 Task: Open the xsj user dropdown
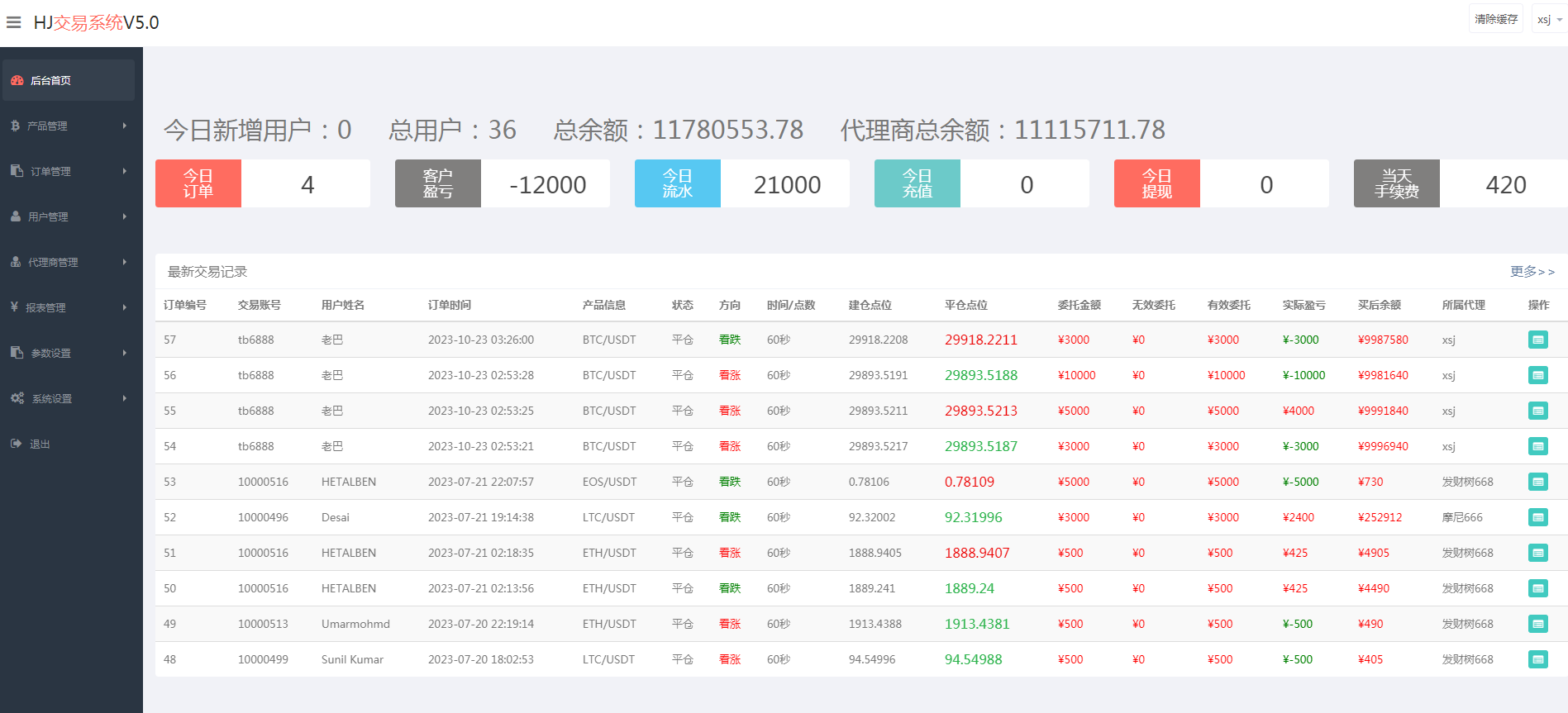(x=1549, y=19)
